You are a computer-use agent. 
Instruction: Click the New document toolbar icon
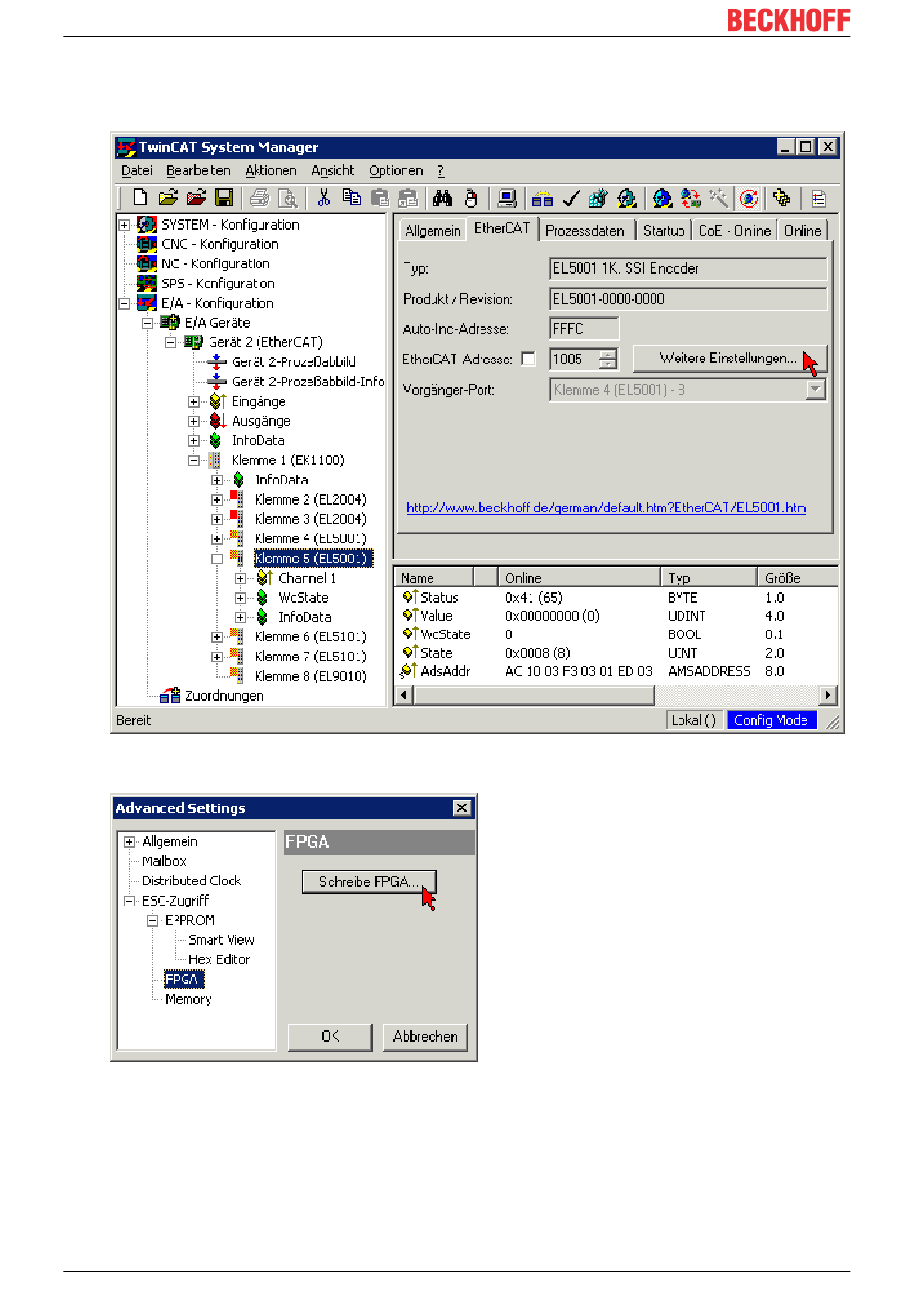(140, 198)
